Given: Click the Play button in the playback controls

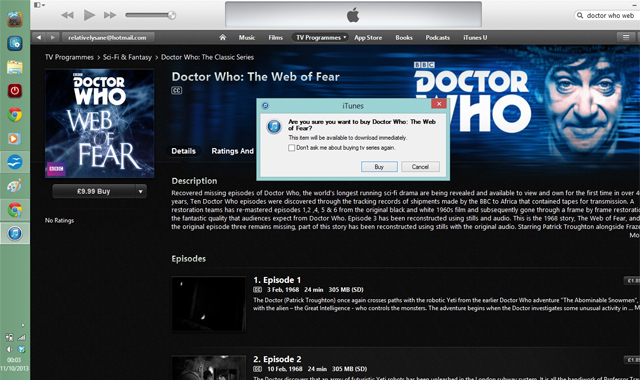Looking at the screenshot, I should [89, 15].
